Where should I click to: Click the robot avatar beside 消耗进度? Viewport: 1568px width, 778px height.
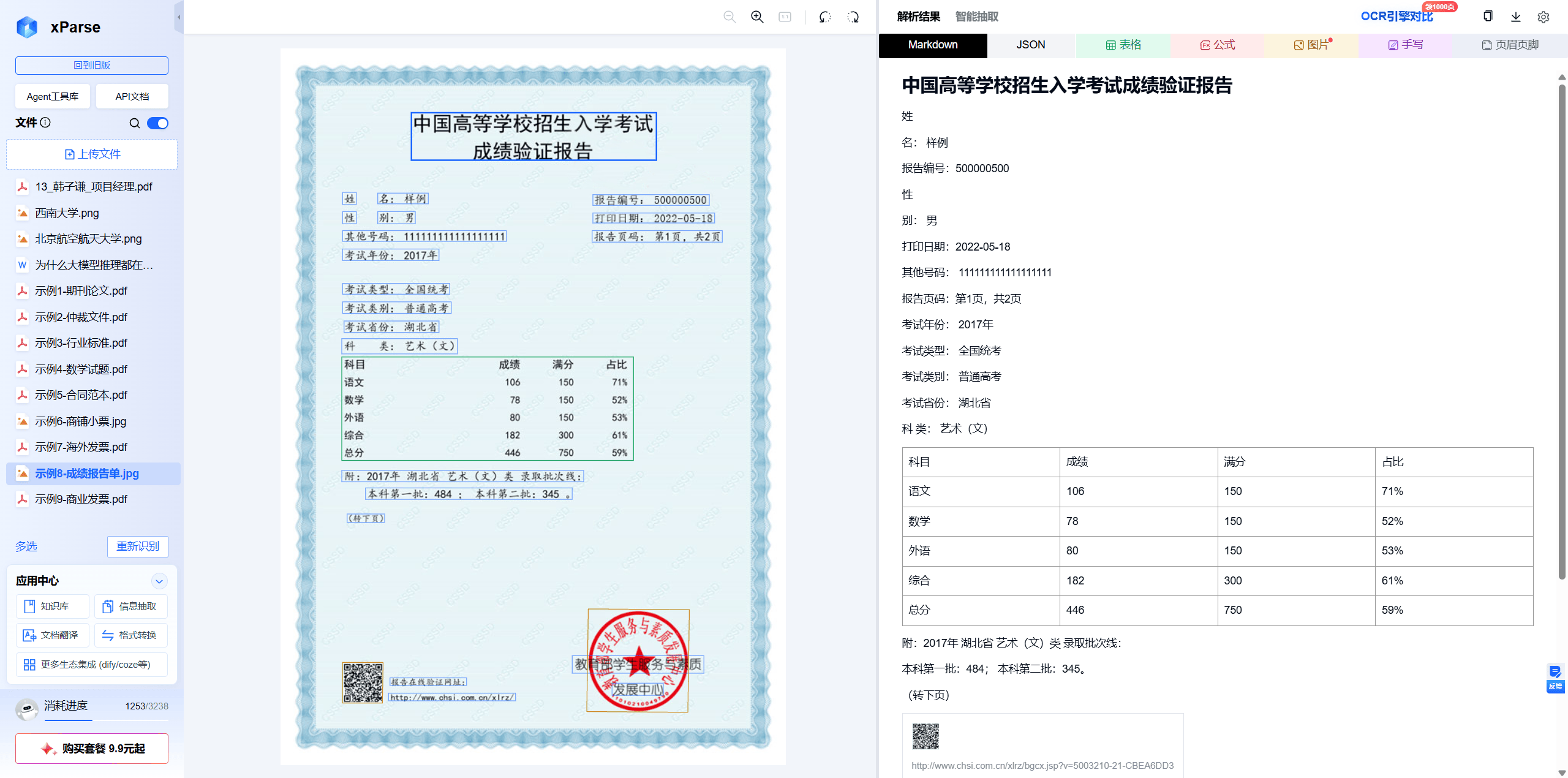(x=27, y=709)
